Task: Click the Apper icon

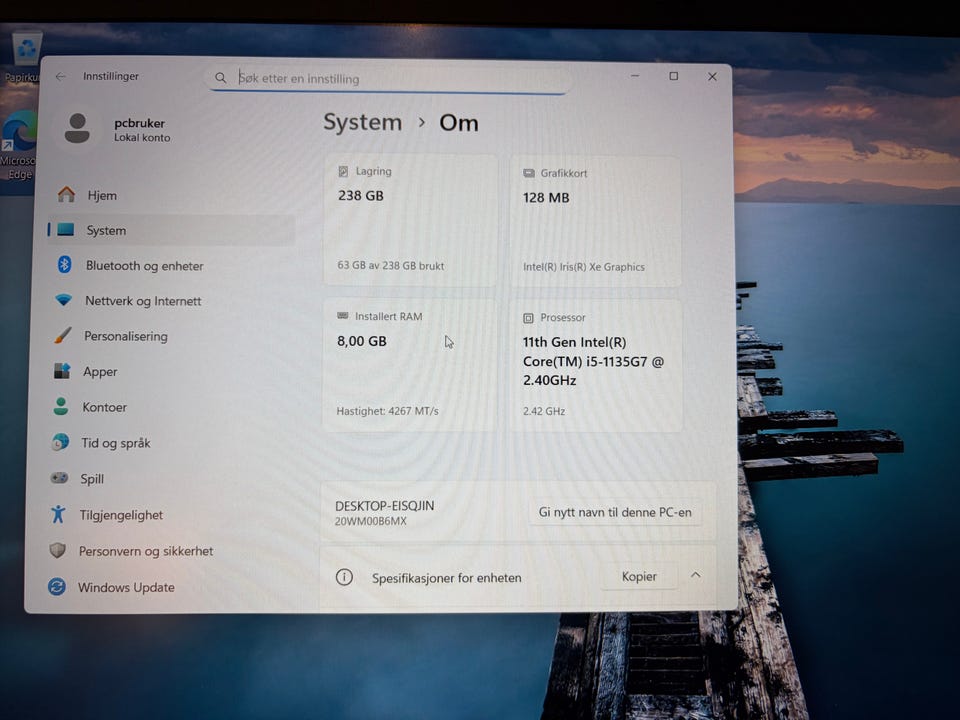Action: point(62,370)
